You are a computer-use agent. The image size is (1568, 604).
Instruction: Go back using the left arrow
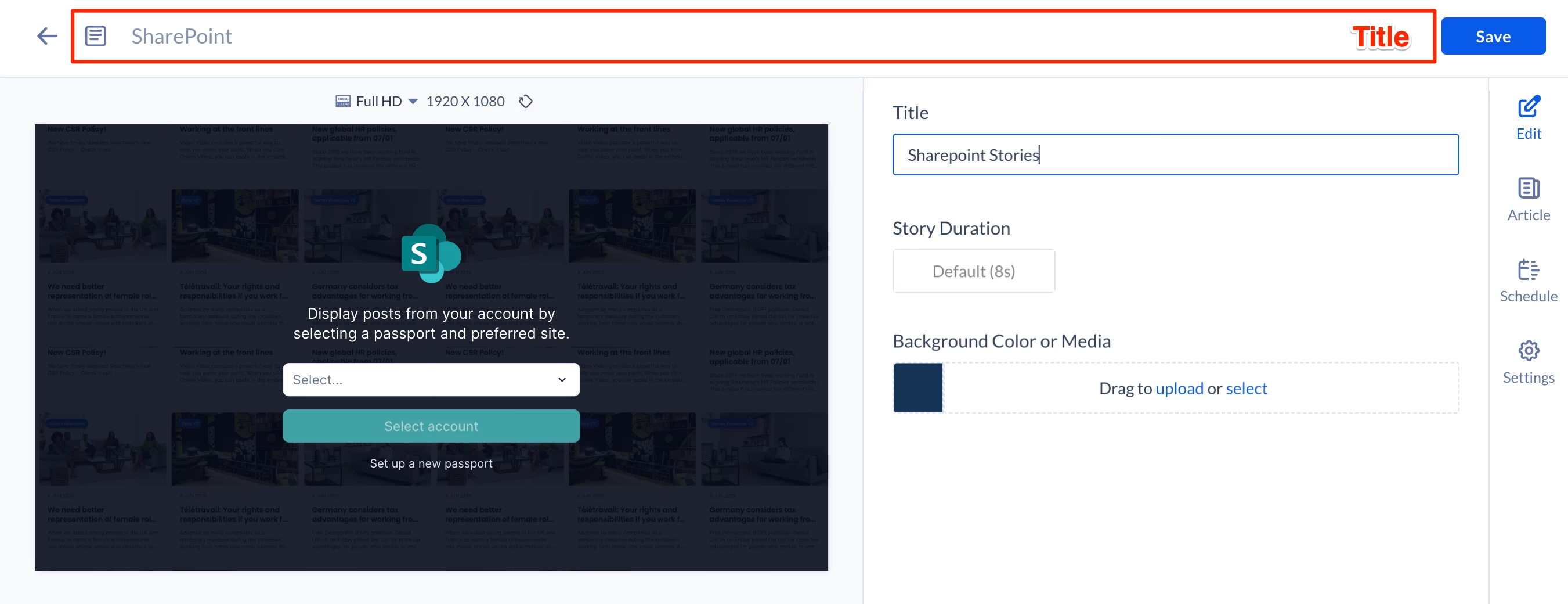(x=47, y=37)
